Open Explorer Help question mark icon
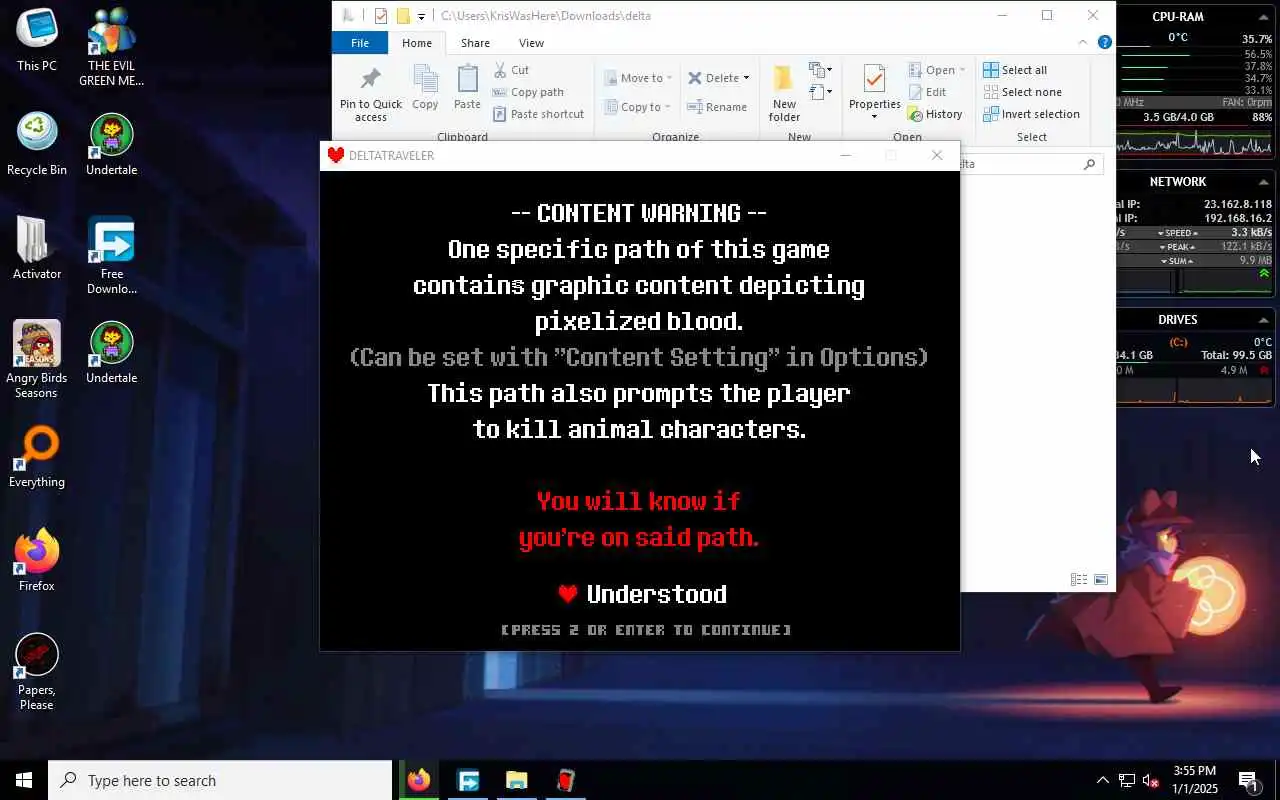 tap(1104, 42)
